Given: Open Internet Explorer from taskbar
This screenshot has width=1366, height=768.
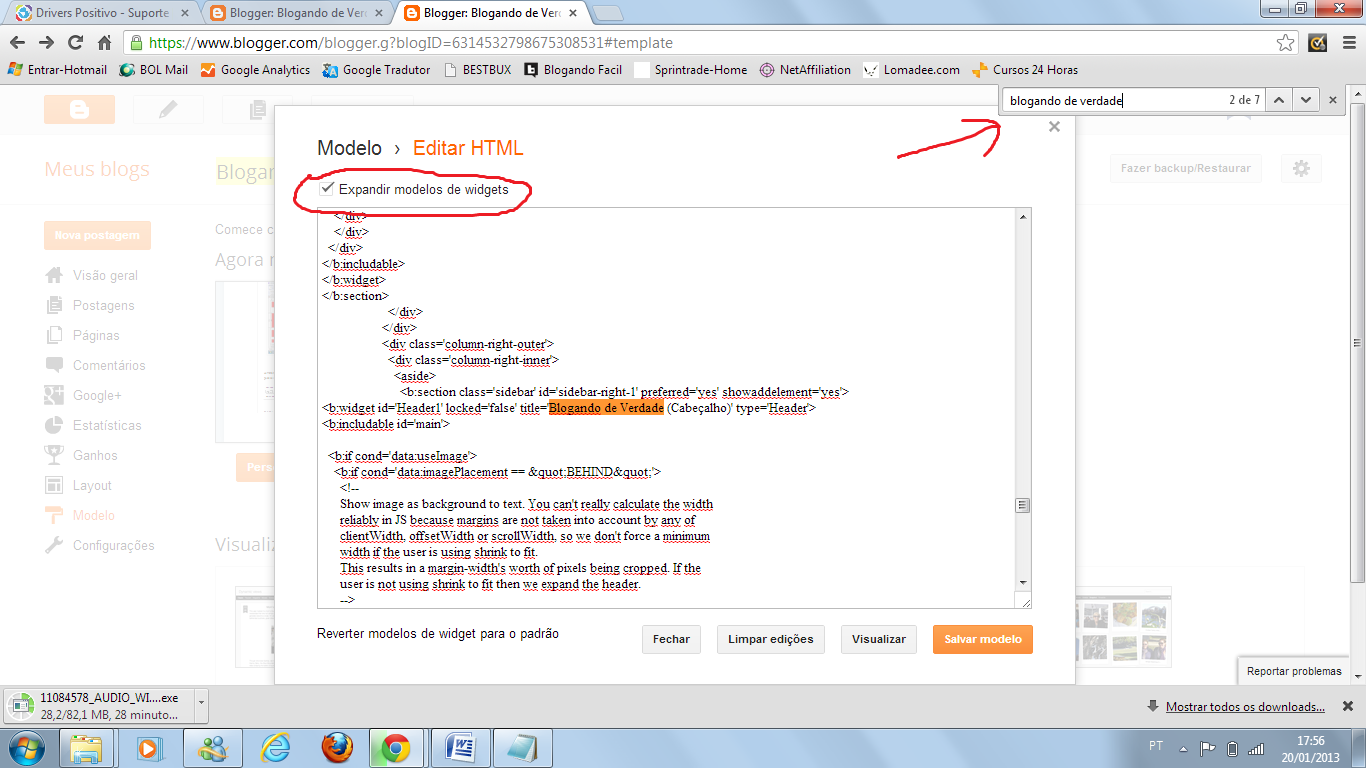Looking at the screenshot, I should tap(275, 747).
